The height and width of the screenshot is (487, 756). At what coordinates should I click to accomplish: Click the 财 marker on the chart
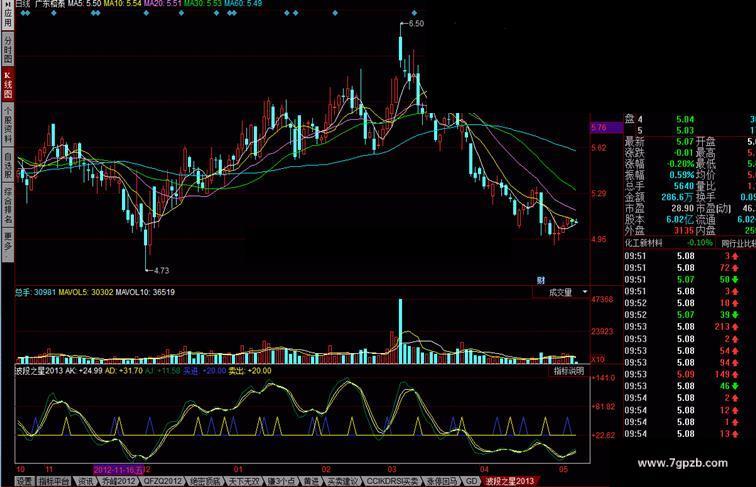click(540, 281)
